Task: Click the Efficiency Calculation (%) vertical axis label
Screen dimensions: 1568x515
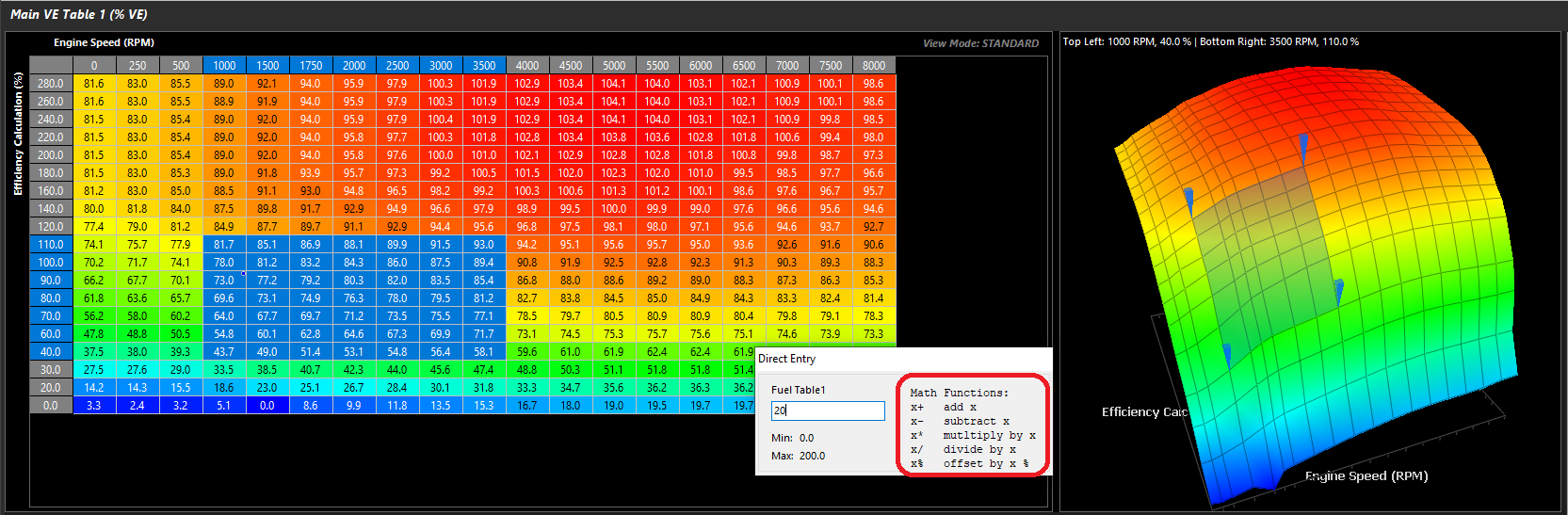Action: click(x=18, y=134)
